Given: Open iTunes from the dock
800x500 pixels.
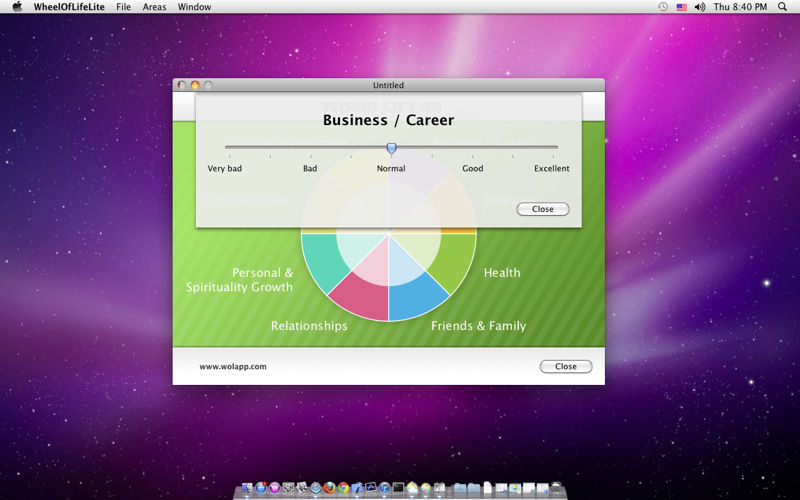Looking at the screenshot, I should click(384, 488).
